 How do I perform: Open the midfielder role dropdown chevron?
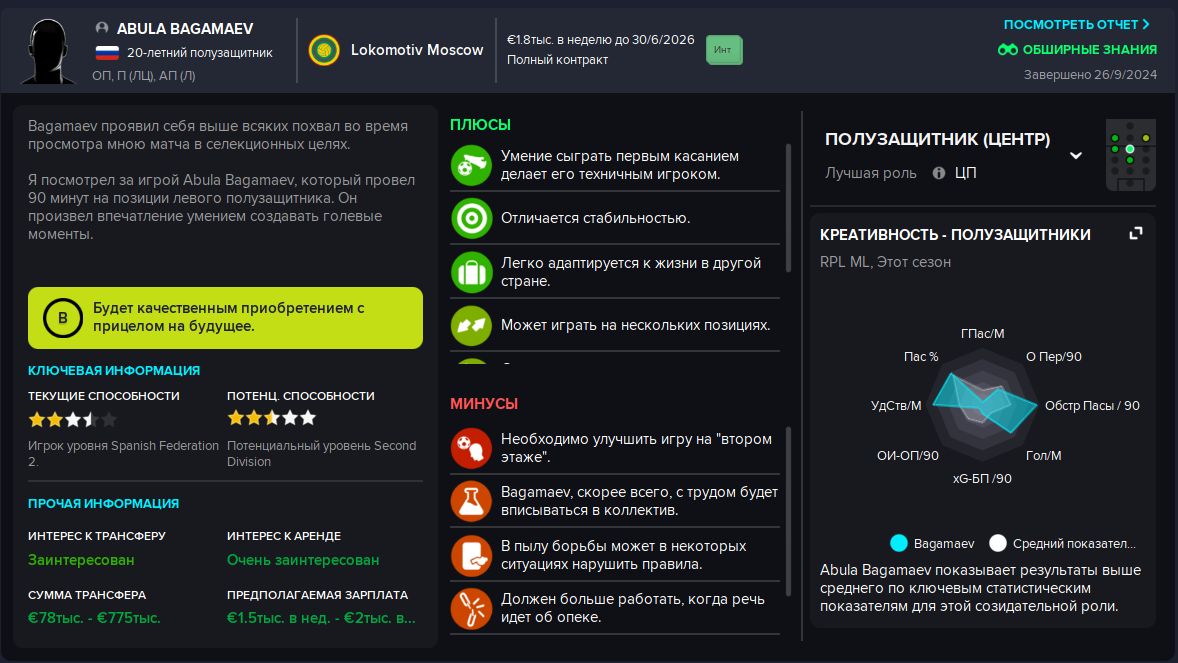point(1076,155)
